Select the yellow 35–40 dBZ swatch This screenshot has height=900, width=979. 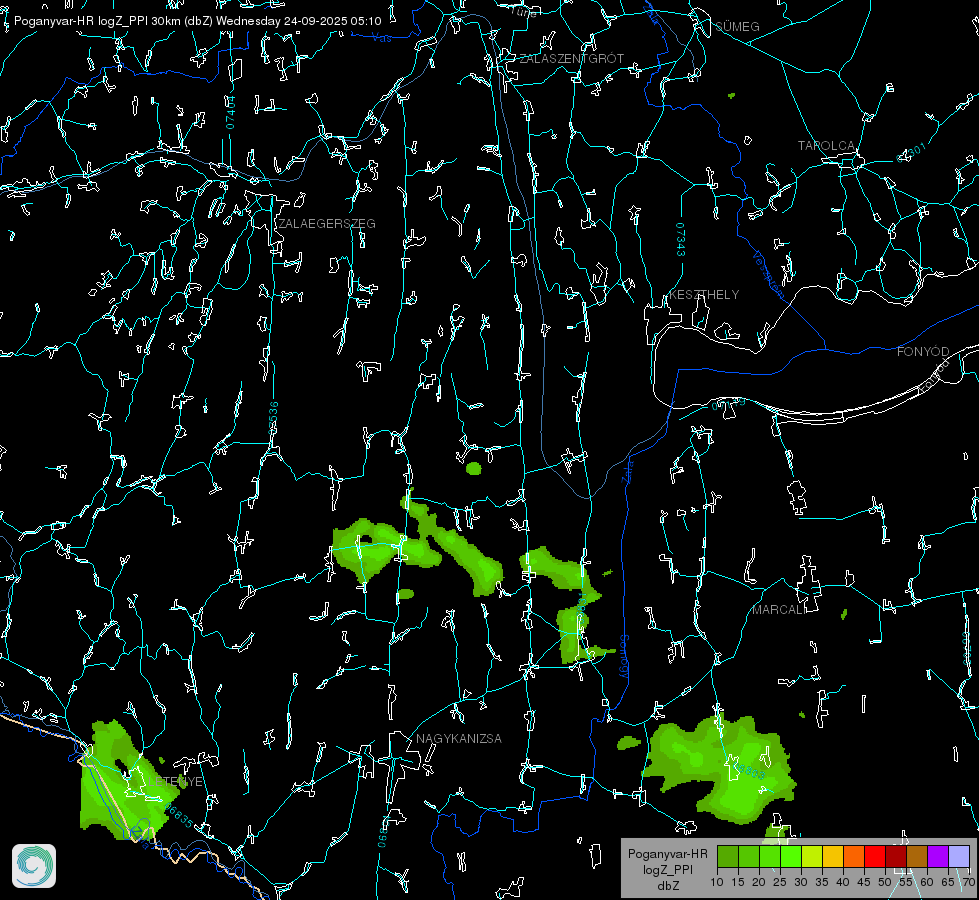tap(833, 856)
